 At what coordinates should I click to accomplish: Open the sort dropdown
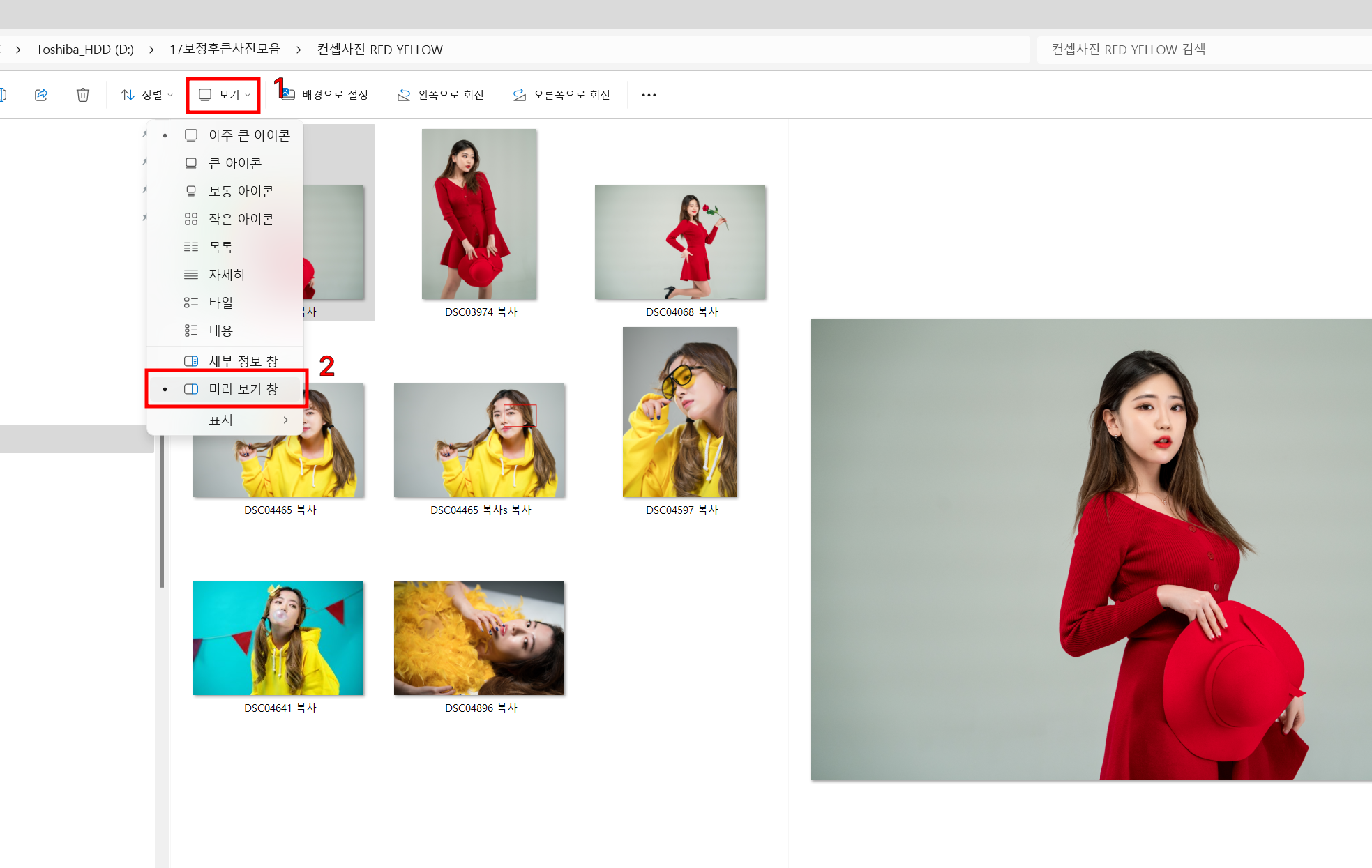(x=146, y=95)
